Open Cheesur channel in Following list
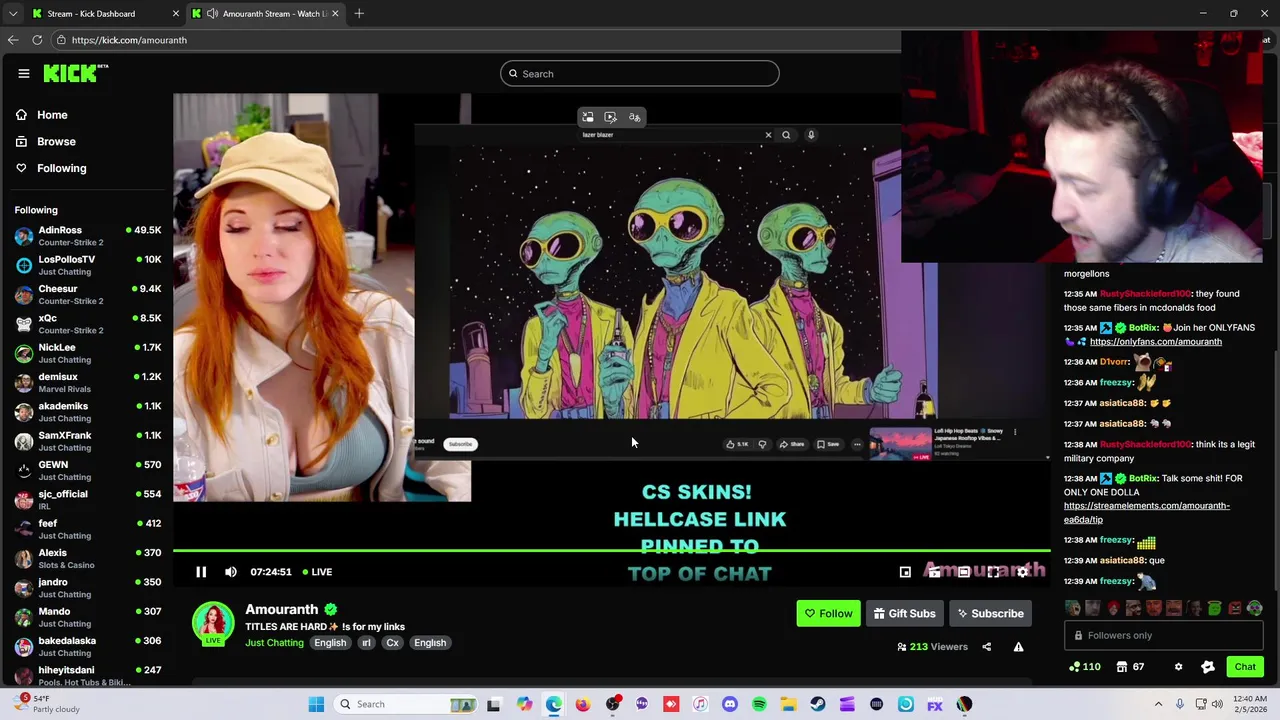 tap(88, 294)
